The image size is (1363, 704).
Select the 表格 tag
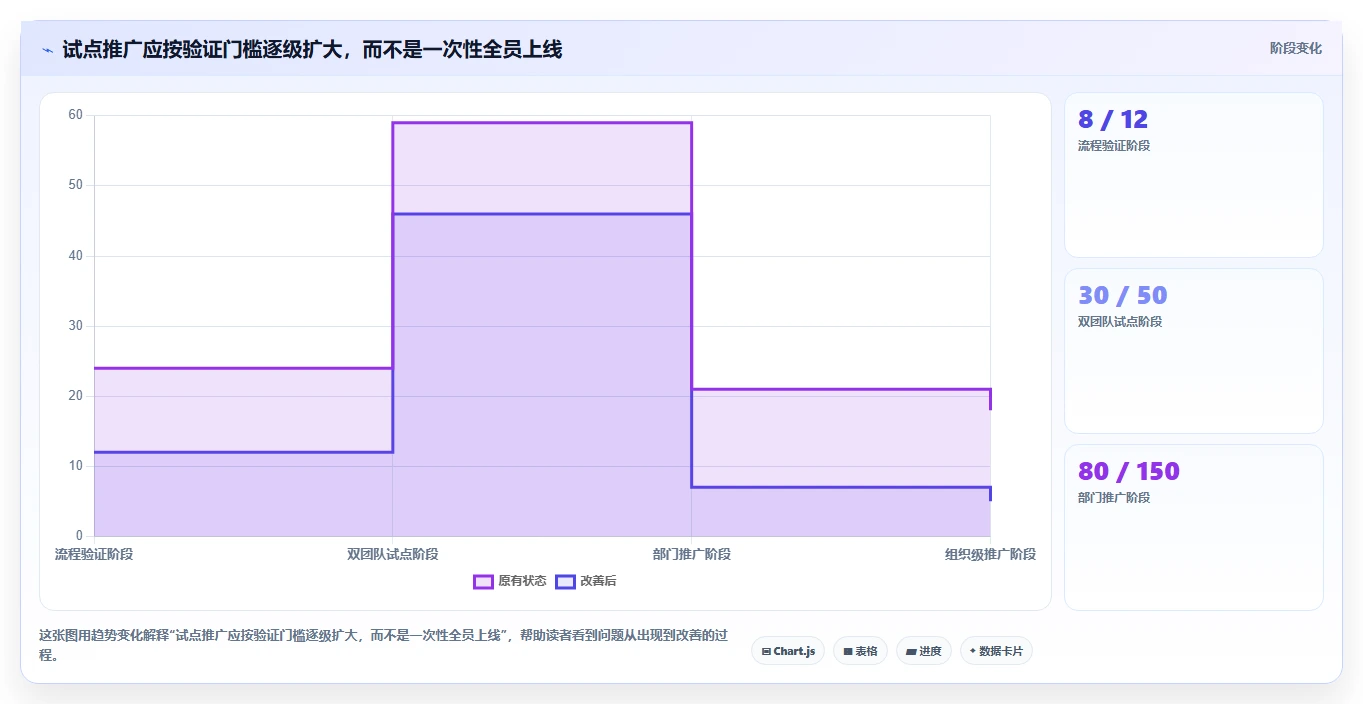click(860, 651)
